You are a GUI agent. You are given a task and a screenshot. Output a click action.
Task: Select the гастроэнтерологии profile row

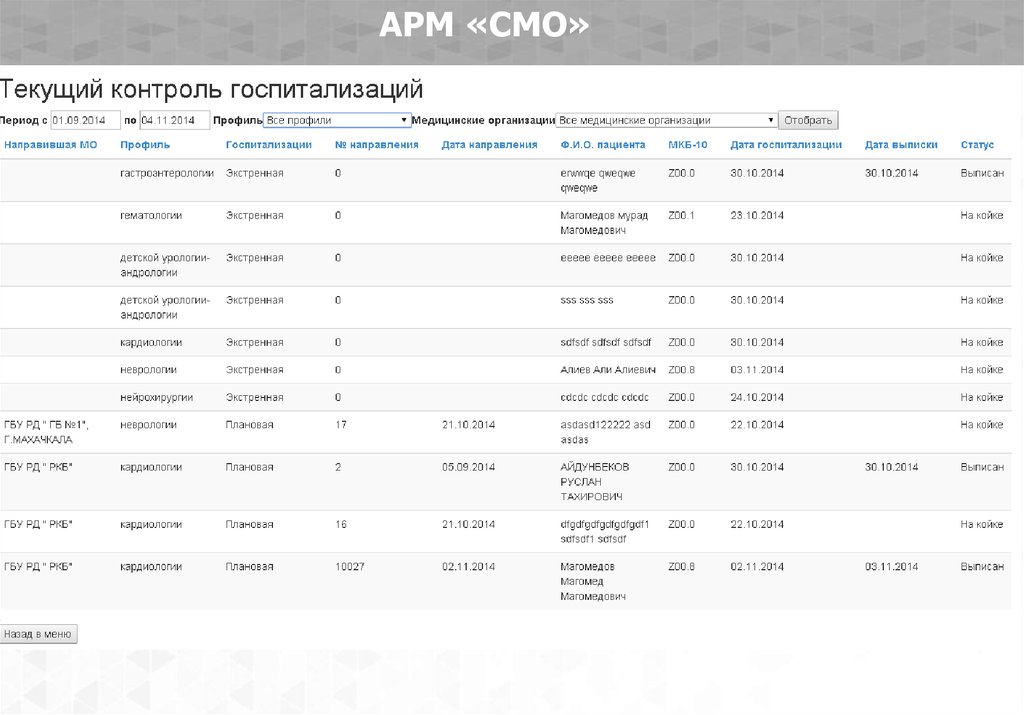pos(167,173)
